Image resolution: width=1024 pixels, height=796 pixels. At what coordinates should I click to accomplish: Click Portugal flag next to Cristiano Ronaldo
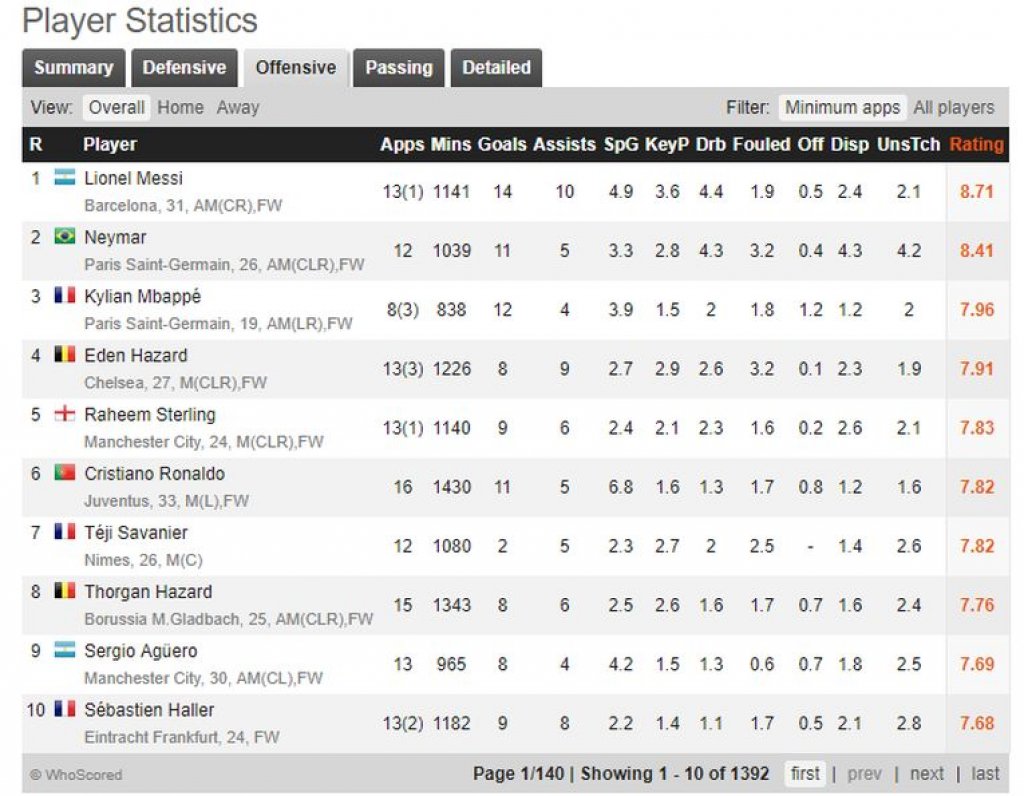(x=65, y=472)
